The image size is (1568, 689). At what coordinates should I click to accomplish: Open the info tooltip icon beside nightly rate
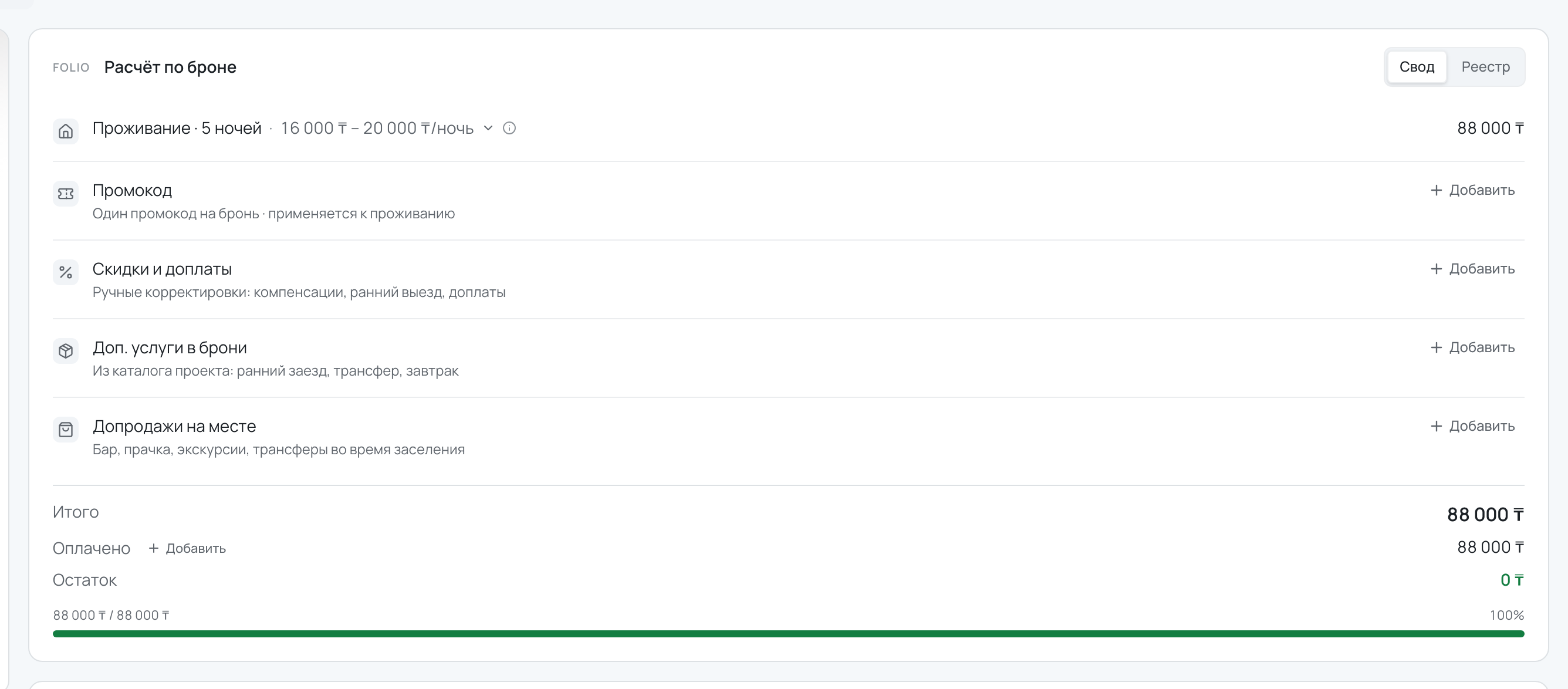click(509, 128)
